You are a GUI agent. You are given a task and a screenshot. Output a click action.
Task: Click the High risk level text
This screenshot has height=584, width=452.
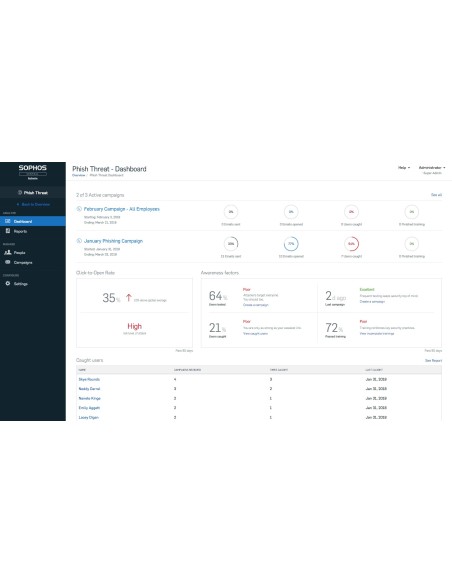click(134, 326)
